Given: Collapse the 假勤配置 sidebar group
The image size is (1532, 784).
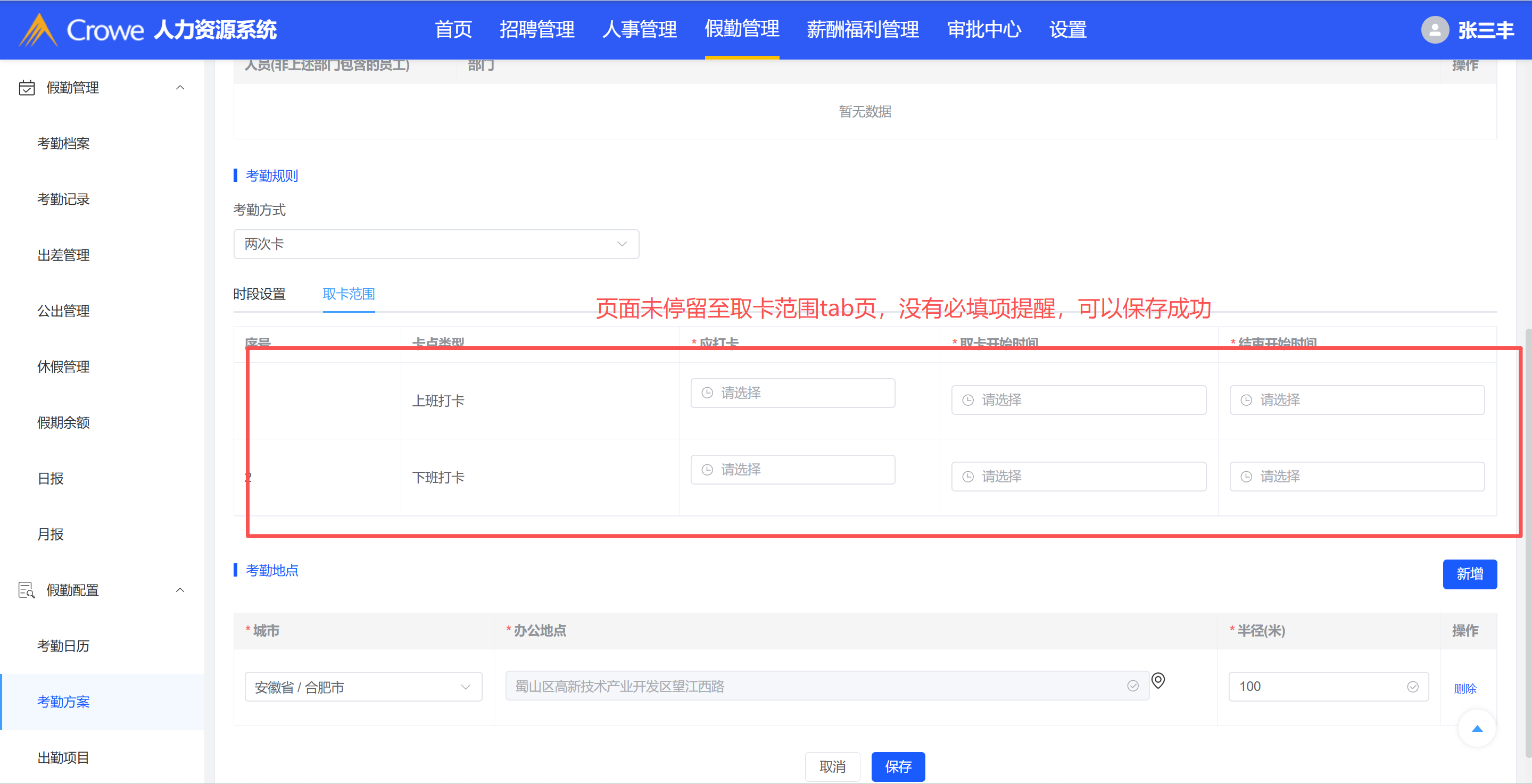Looking at the screenshot, I should pyautogui.click(x=180, y=590).
